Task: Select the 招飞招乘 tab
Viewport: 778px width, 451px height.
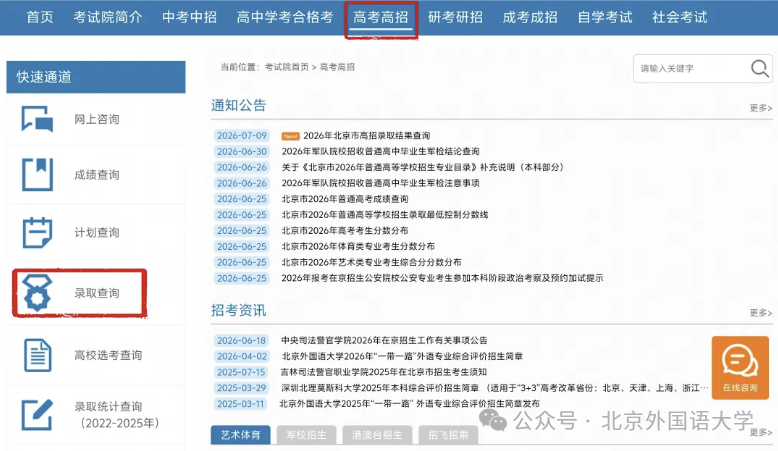Action: [x=449, y=435]
